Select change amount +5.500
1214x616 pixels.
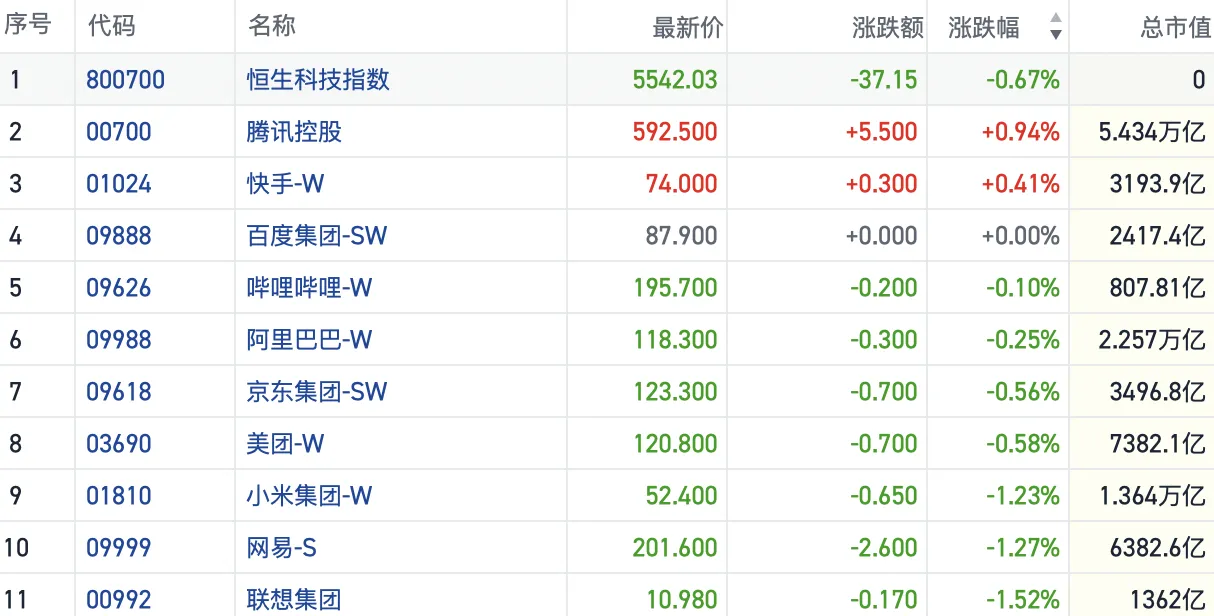pos(881,132)
